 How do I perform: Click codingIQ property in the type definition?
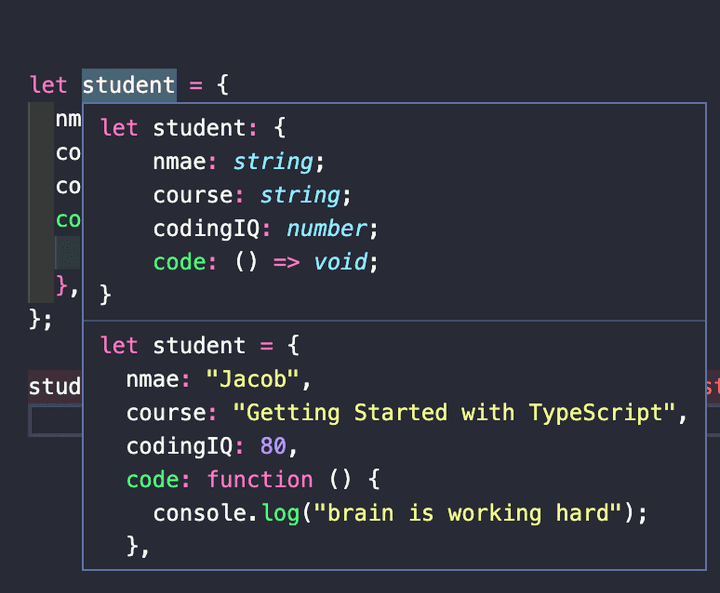[206, 228]
